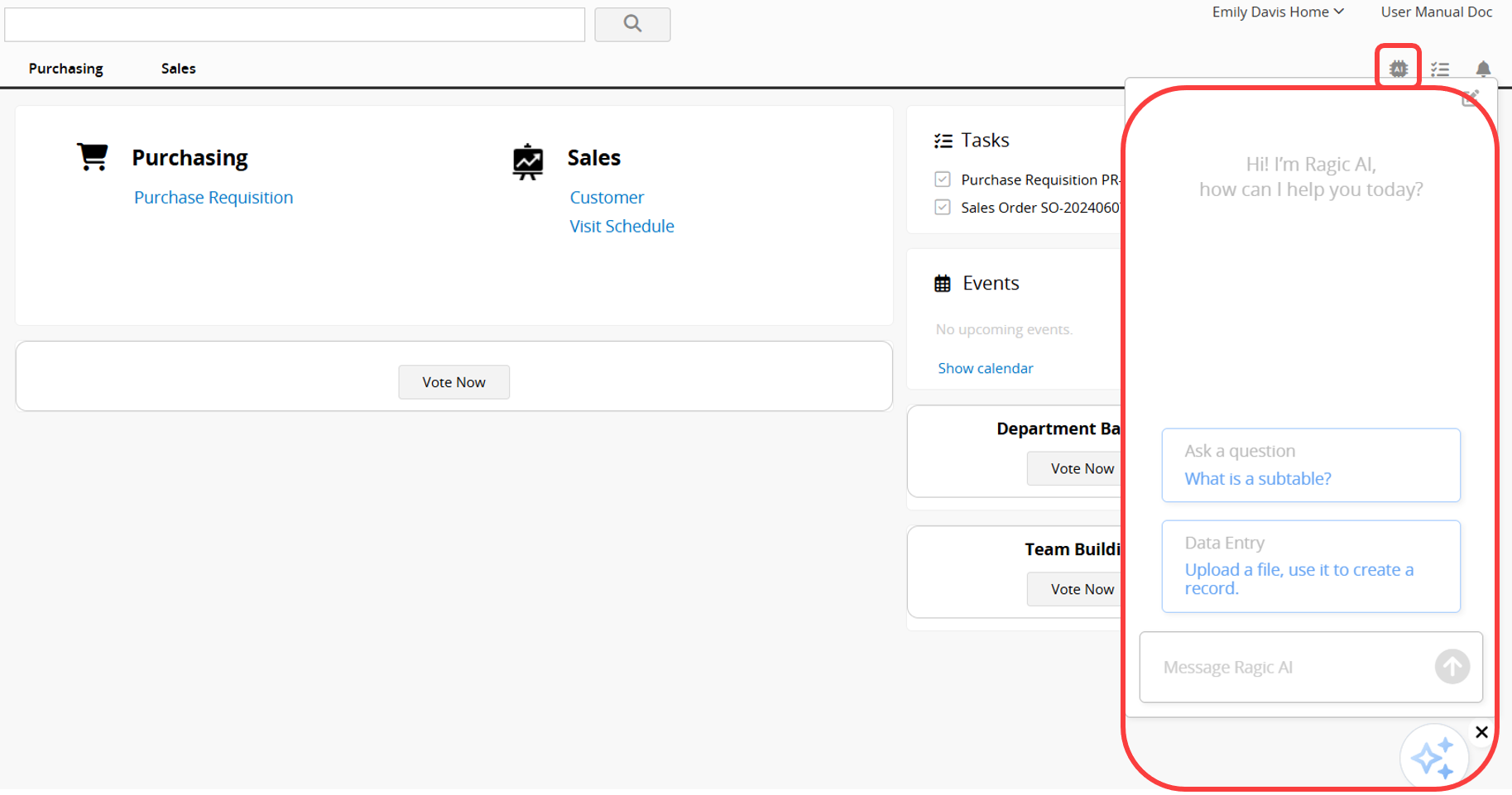
Task: Expand the Emily Davis Home dropdown
Action: [1278, 12]
